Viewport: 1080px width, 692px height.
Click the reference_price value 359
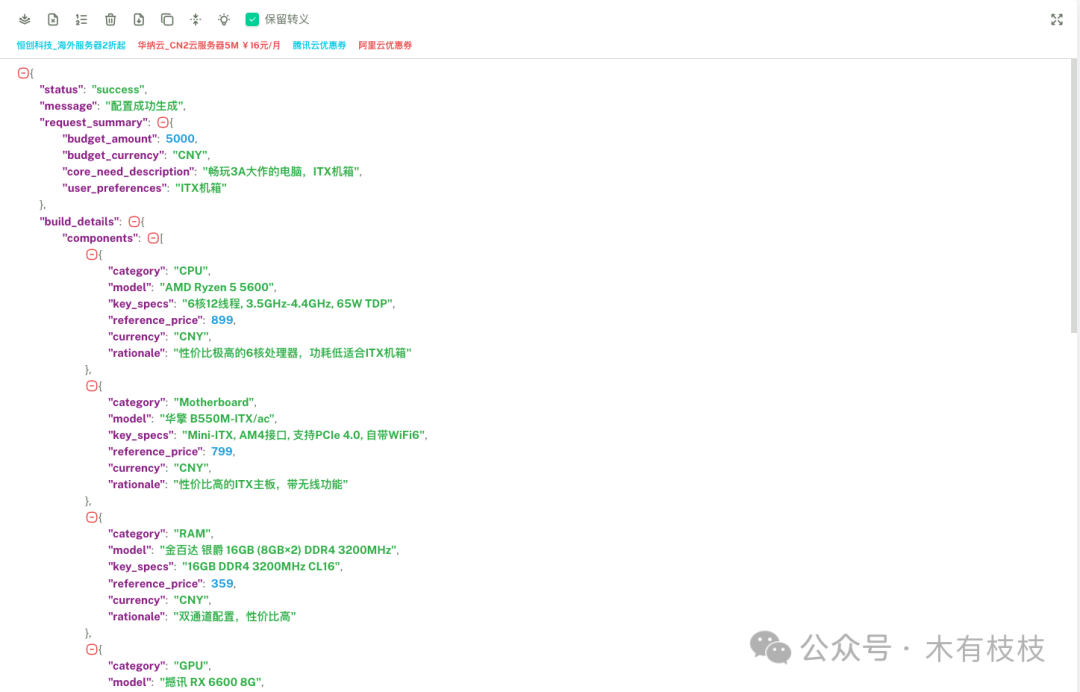coord(222,584)
